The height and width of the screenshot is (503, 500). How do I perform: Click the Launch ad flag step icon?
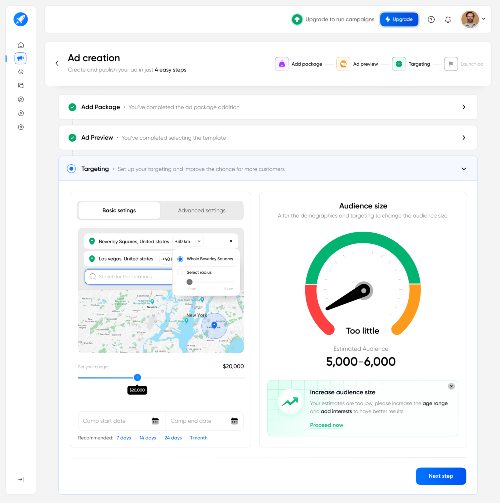tap(451, 64)
